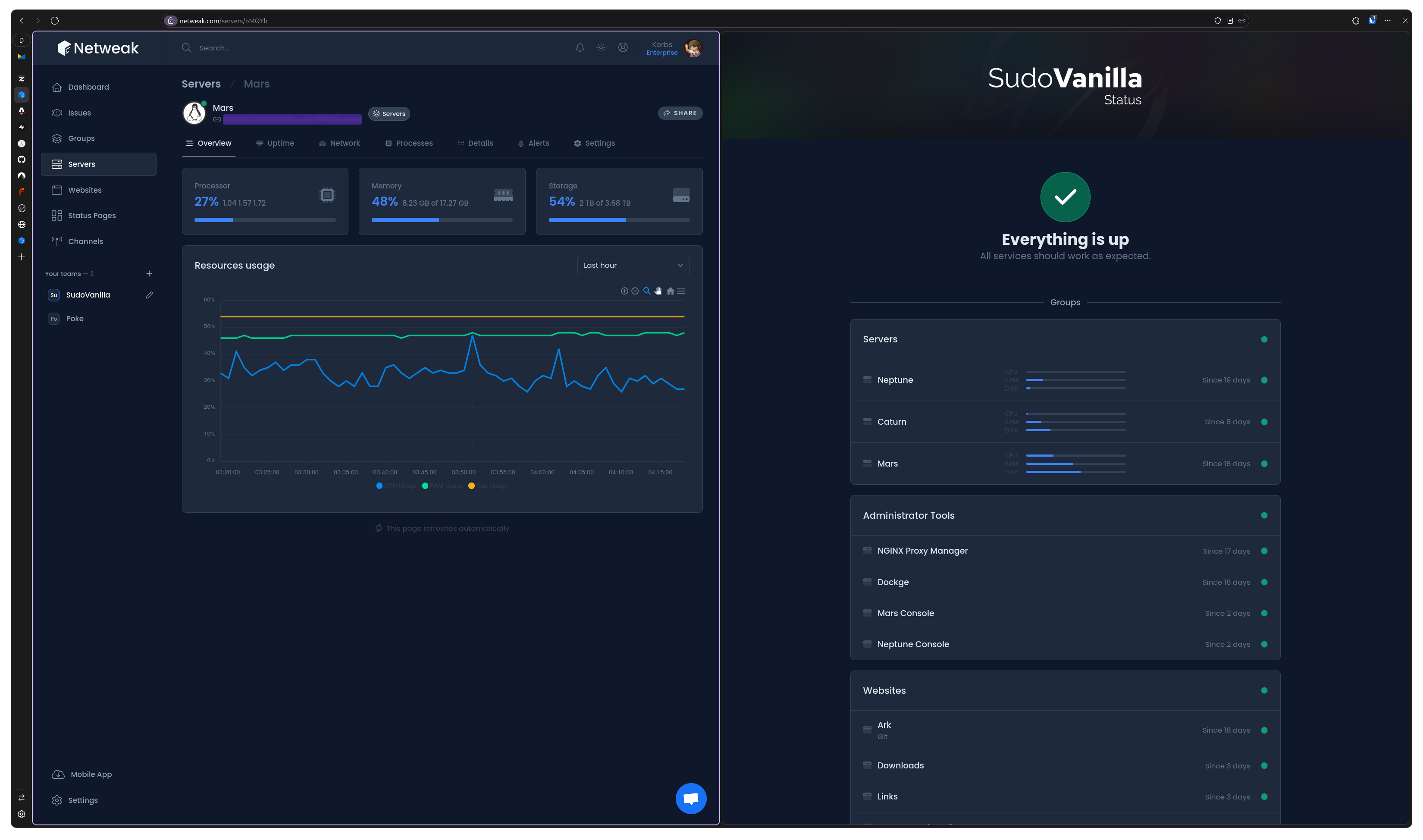Screen dimensions: 1423x840
Task: Toggle the graph list view icon
Action: (x=681, y=291)
